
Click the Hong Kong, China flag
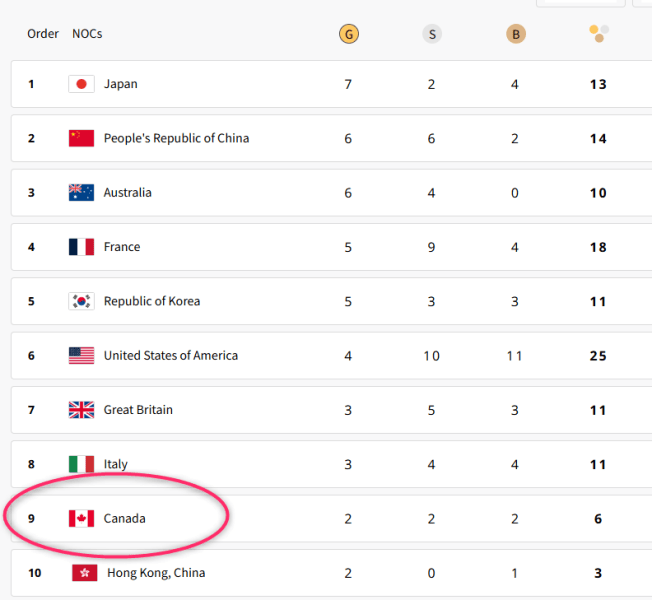tap(84, 573)
